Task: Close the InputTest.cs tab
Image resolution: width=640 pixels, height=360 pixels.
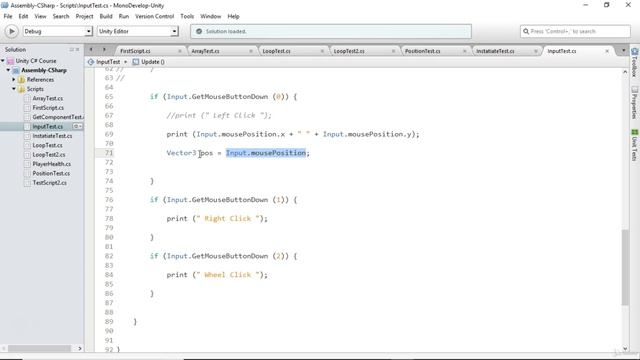Action: click(607, 51)
